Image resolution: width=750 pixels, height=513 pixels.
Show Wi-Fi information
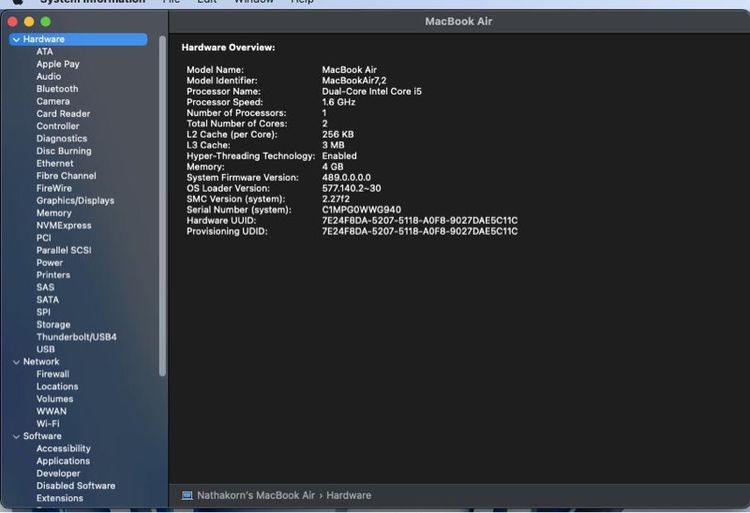pyautogui.click(x=48, y=425)
